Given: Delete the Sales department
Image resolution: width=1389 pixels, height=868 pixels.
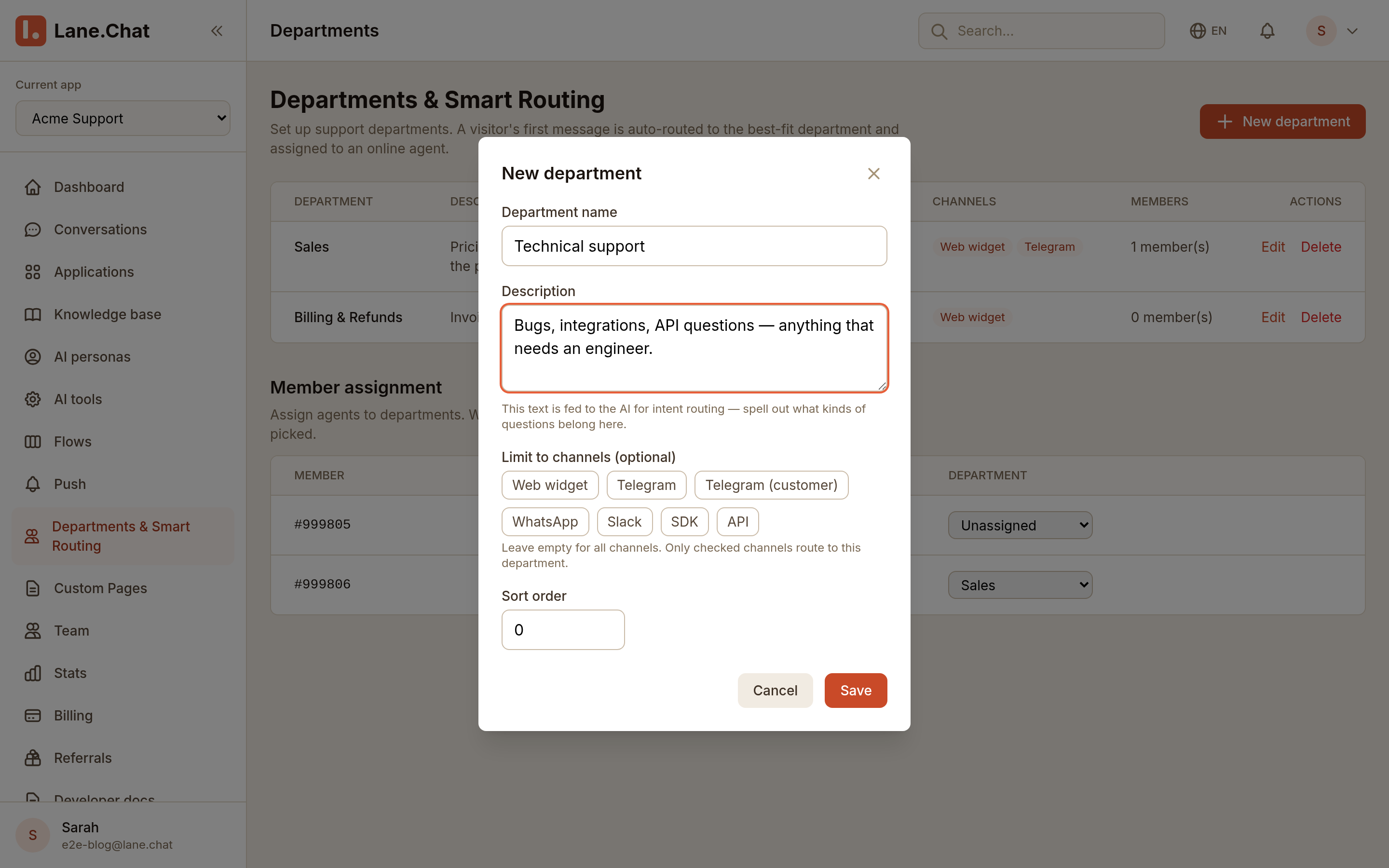Looking at the screenshot, I should click(1321, 247).
